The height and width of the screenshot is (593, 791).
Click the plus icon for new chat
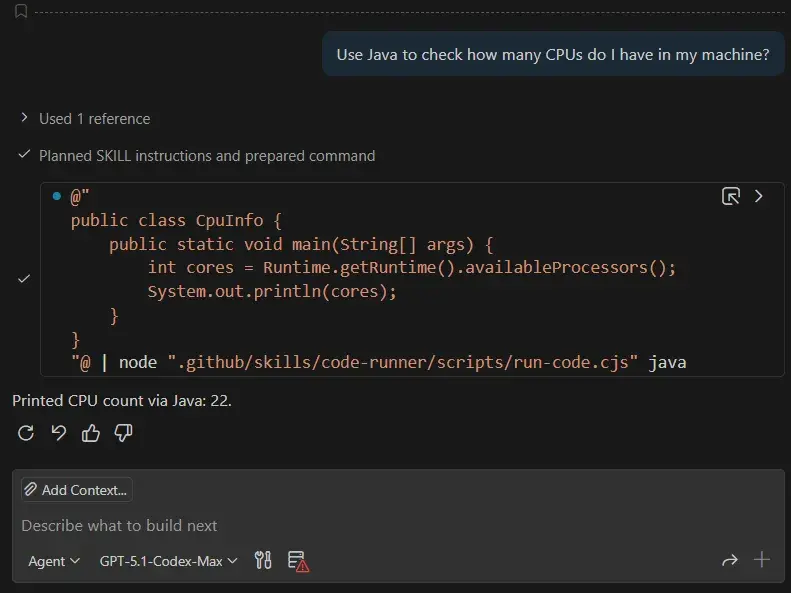pyautogui.click(x=762, y=560)
